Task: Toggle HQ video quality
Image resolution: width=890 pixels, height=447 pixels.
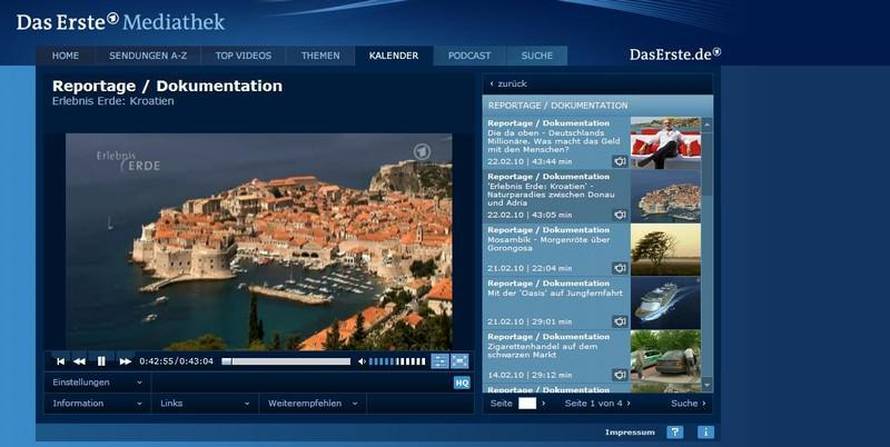Action: click(x=461, y=383)
